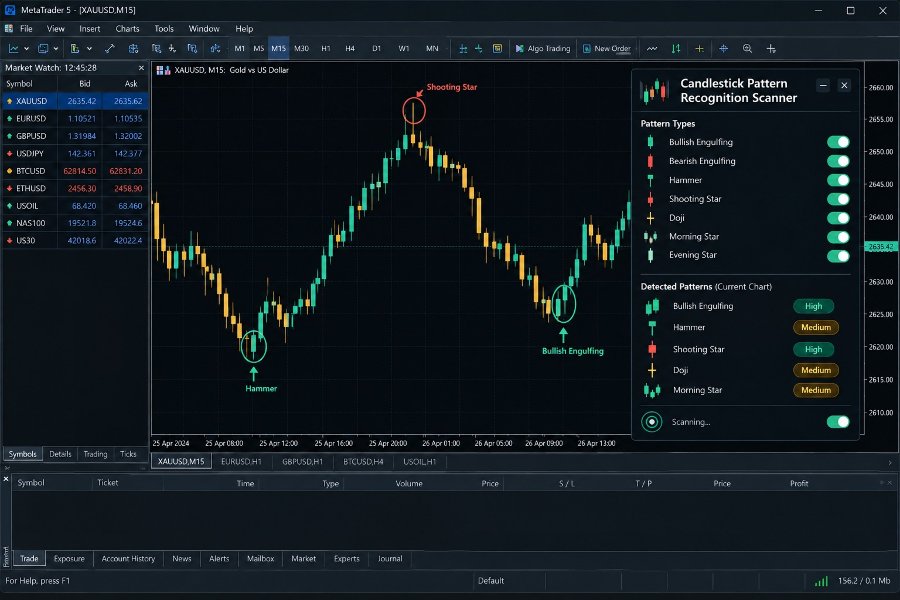Click the zoom in magnifier icon
Screen dimensions: 900x600
pyautogui.click(x=747, y=49)
